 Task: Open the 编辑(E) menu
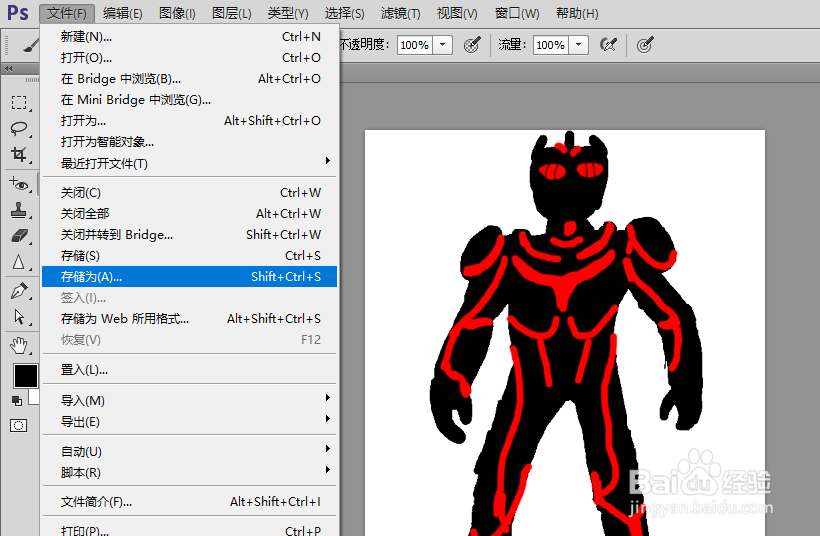tap(123, 13)
